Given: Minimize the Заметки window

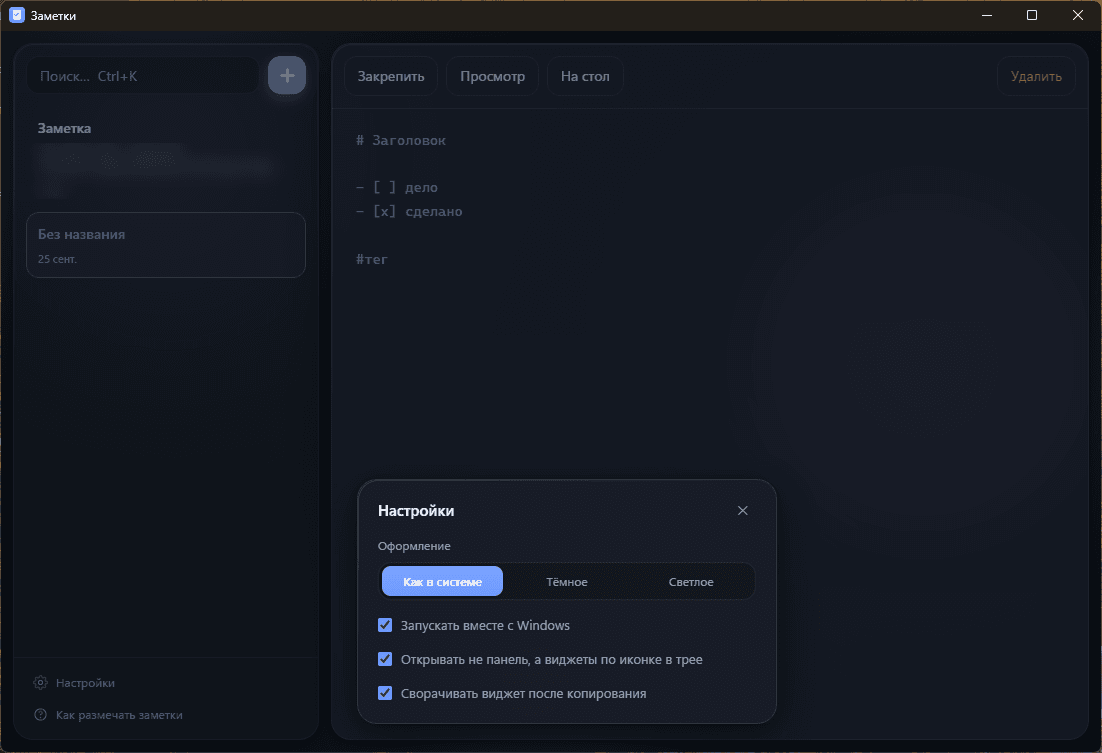Looking at the screenshot, I should (987, 15).
